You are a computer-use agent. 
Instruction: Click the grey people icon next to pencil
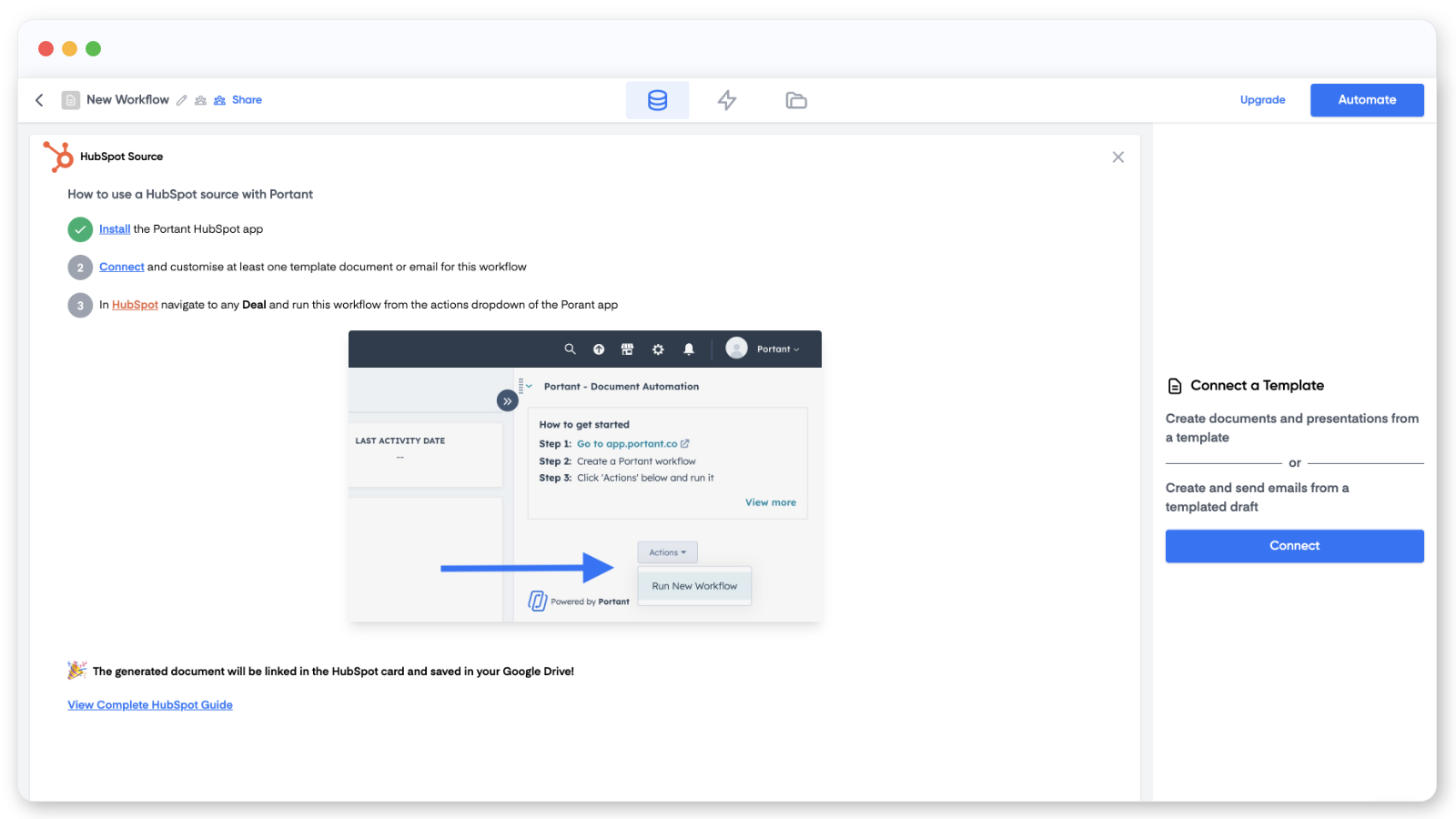[200, 100]
